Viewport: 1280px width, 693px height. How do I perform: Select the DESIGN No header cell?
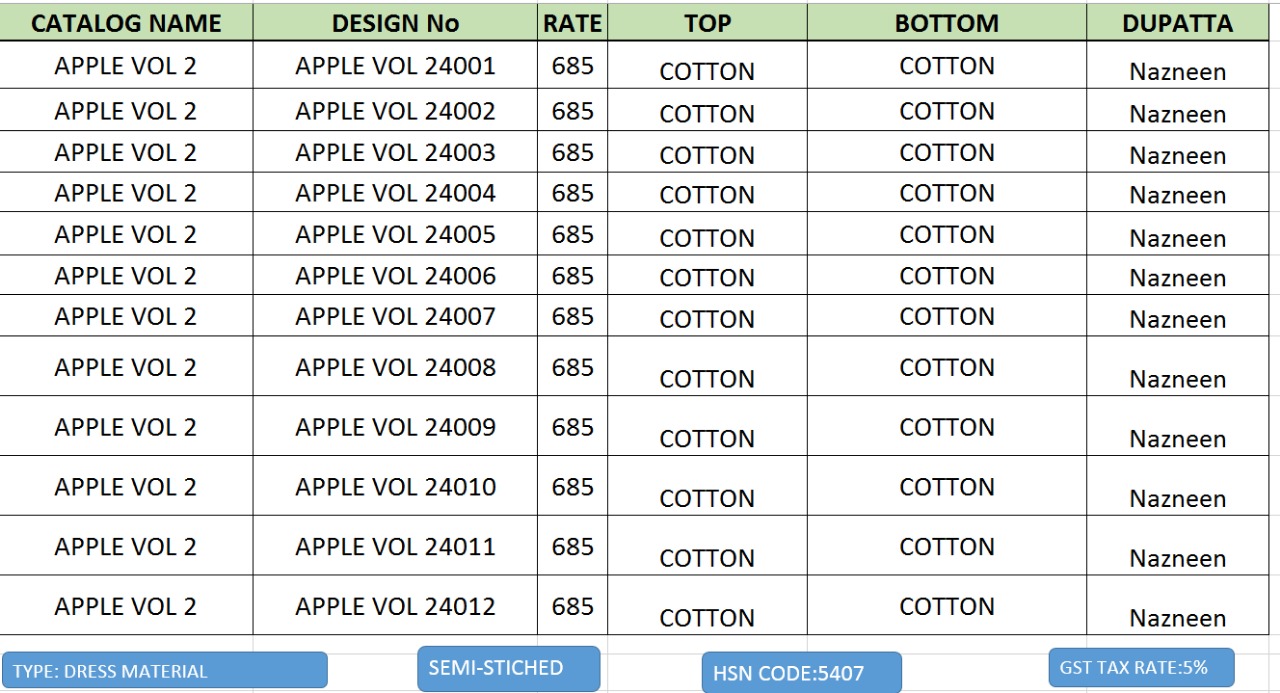pyautogui.click(x=395, y=24)
